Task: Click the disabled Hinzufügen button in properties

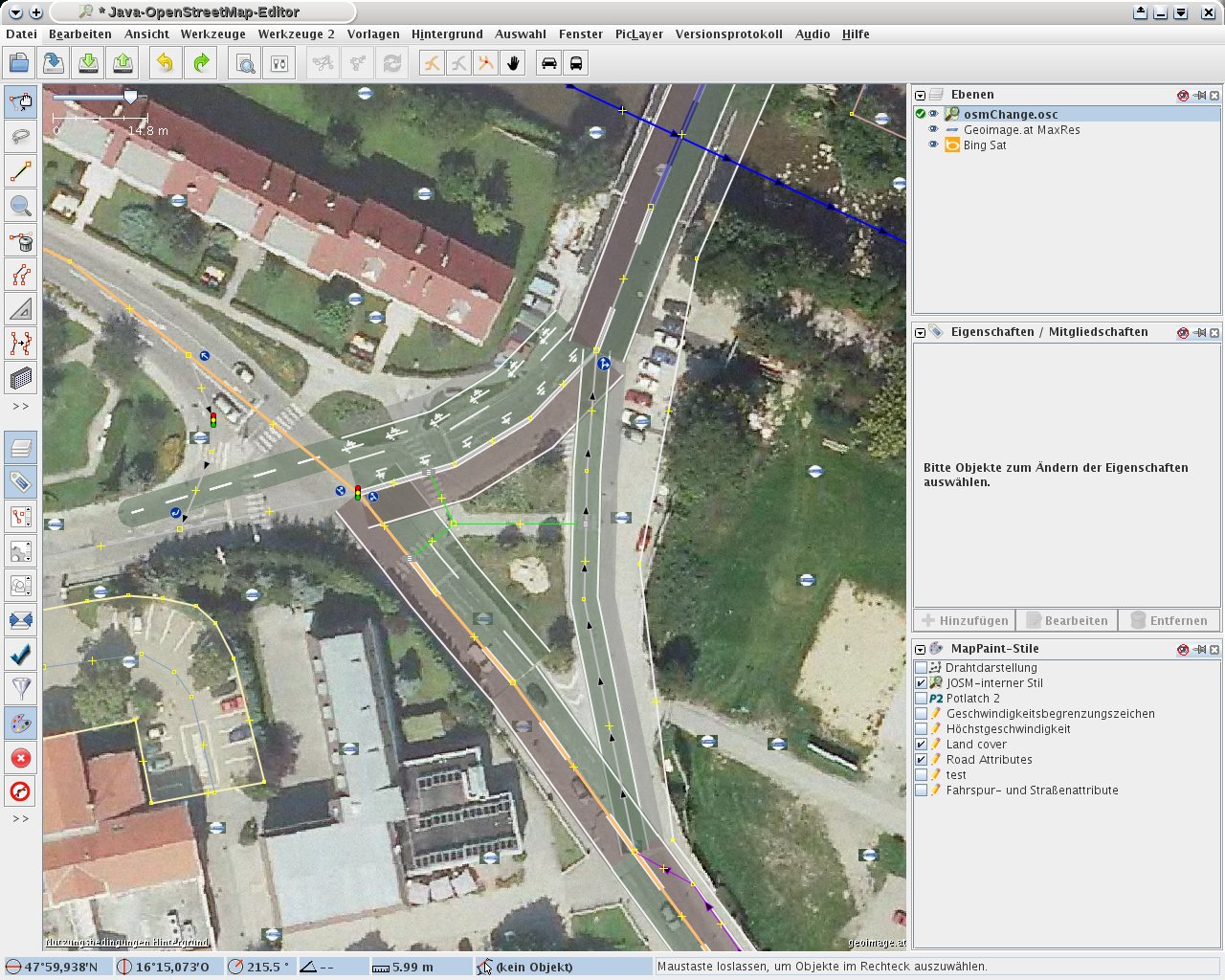Action: coord(965,620)
